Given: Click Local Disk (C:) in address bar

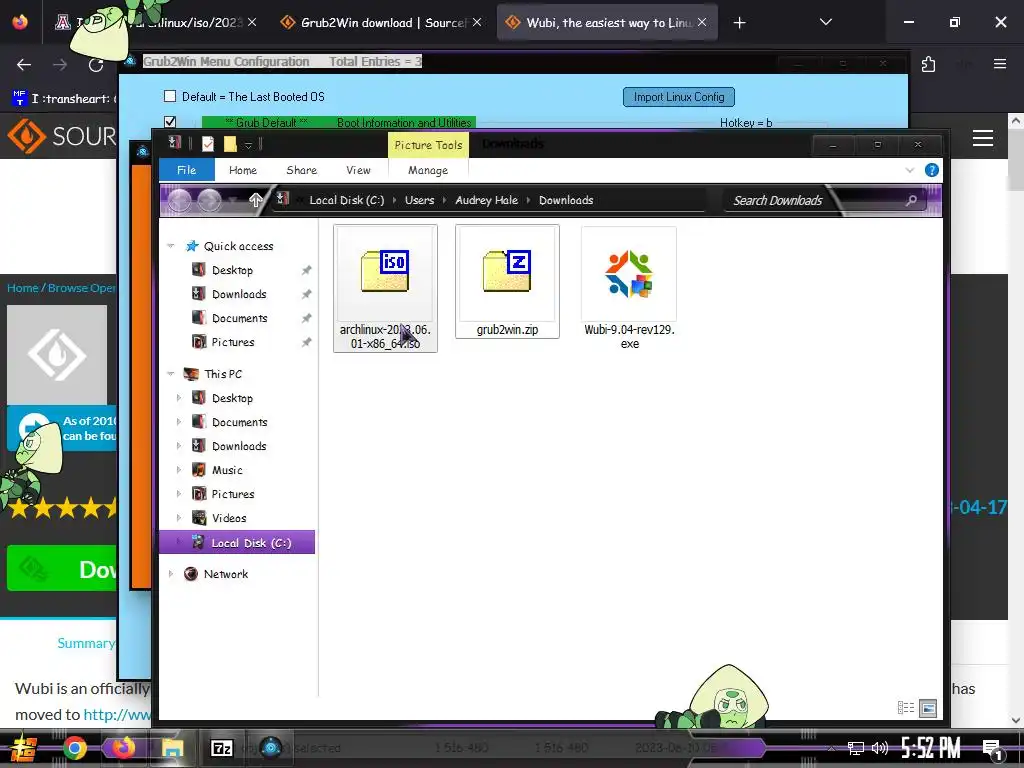Looking at the screenshot, I should pos(347,200).
